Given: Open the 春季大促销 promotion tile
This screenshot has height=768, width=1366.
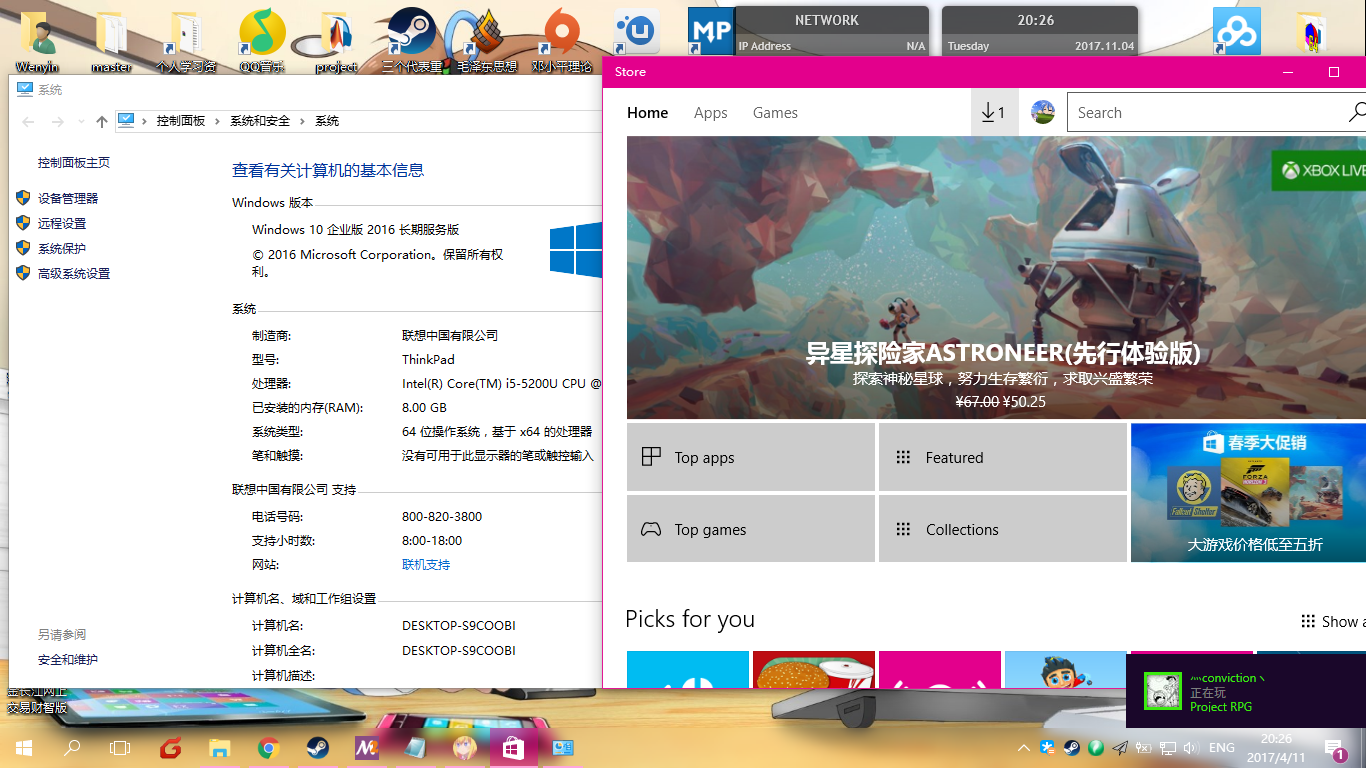Looking at the screenshot, I should tap(1248, 492).
